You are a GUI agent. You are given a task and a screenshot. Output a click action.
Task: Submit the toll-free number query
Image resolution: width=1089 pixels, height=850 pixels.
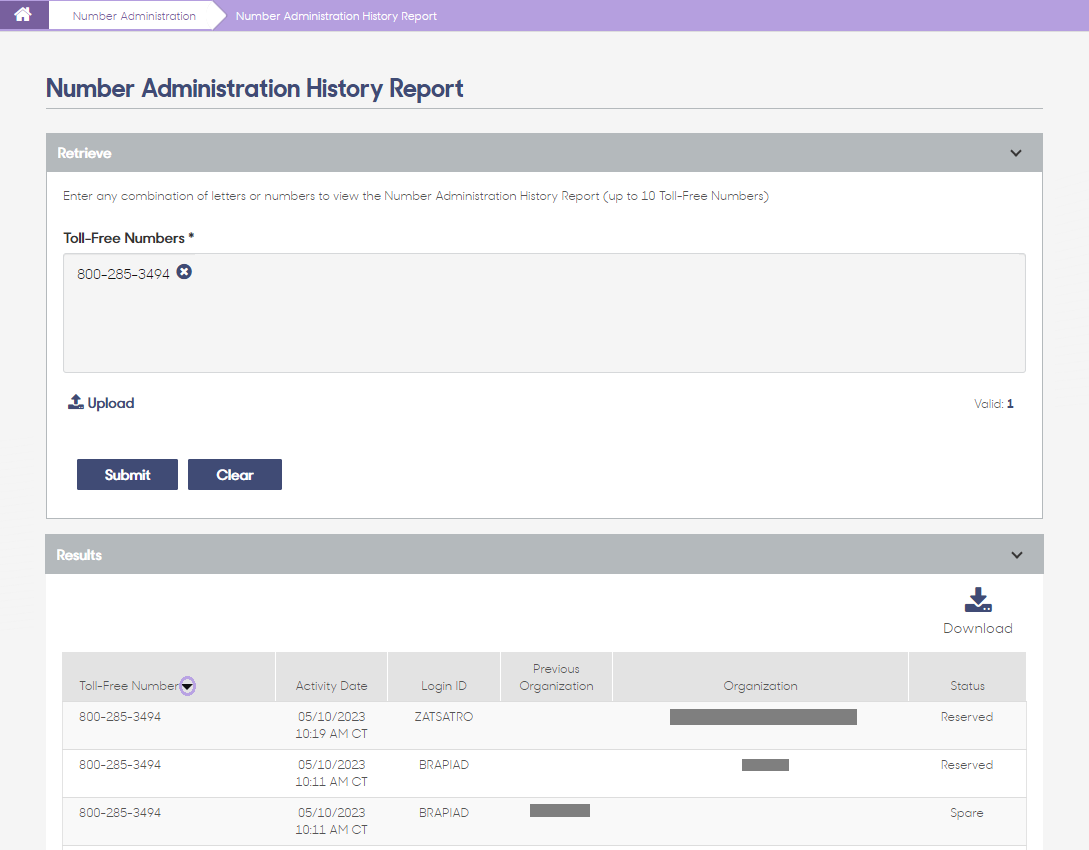[x=127, y=474]
